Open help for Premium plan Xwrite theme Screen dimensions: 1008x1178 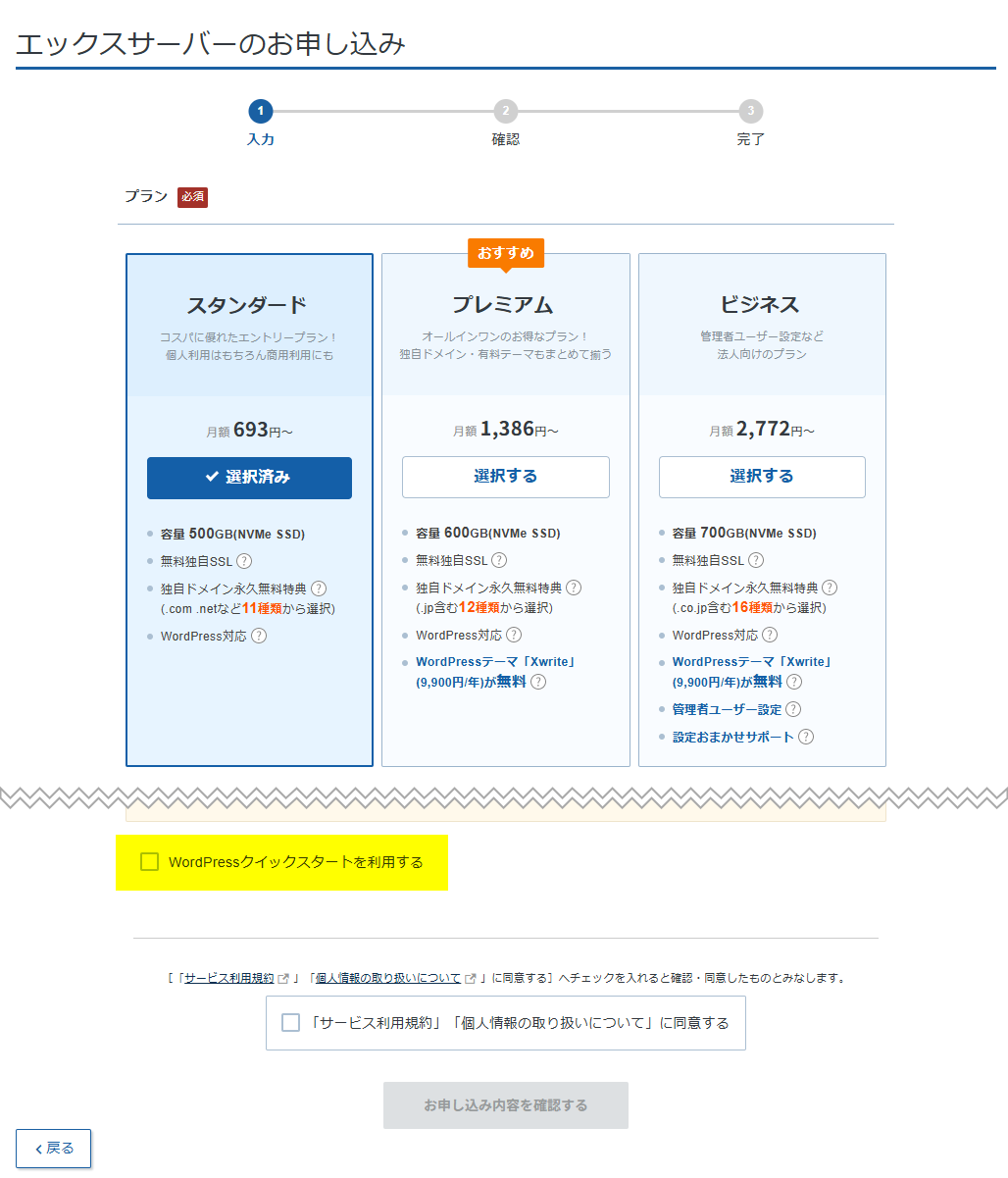pos(538,682)
